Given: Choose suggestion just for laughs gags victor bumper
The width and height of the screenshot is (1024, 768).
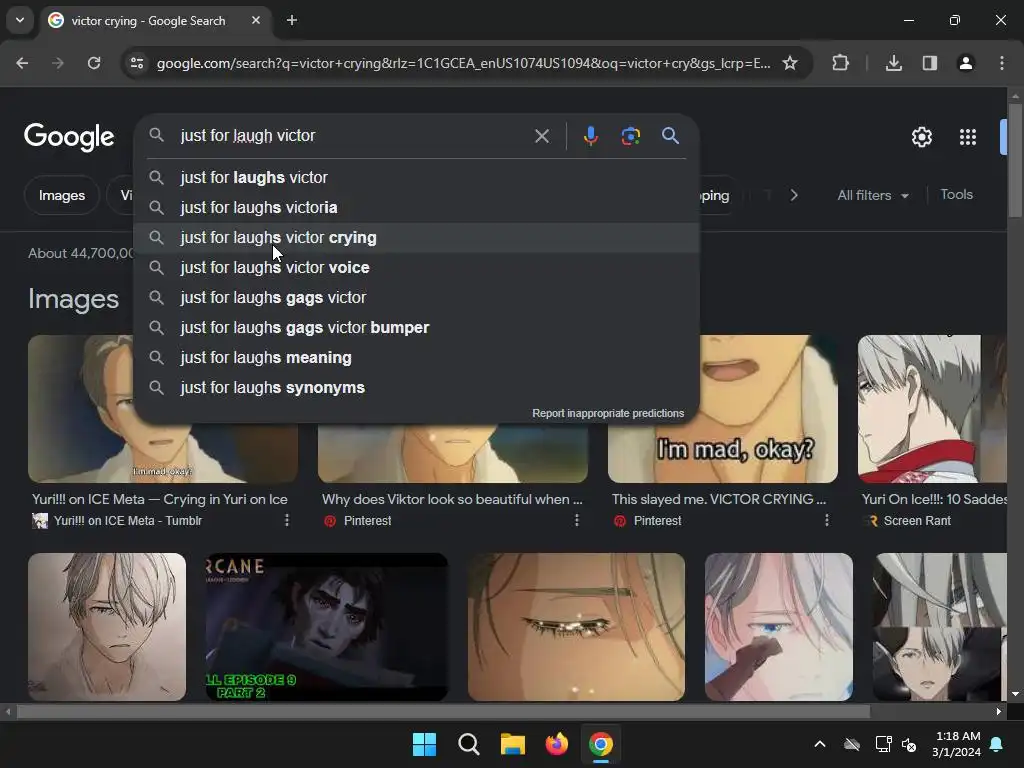Looking at the screenshot, I should point(417,328).
